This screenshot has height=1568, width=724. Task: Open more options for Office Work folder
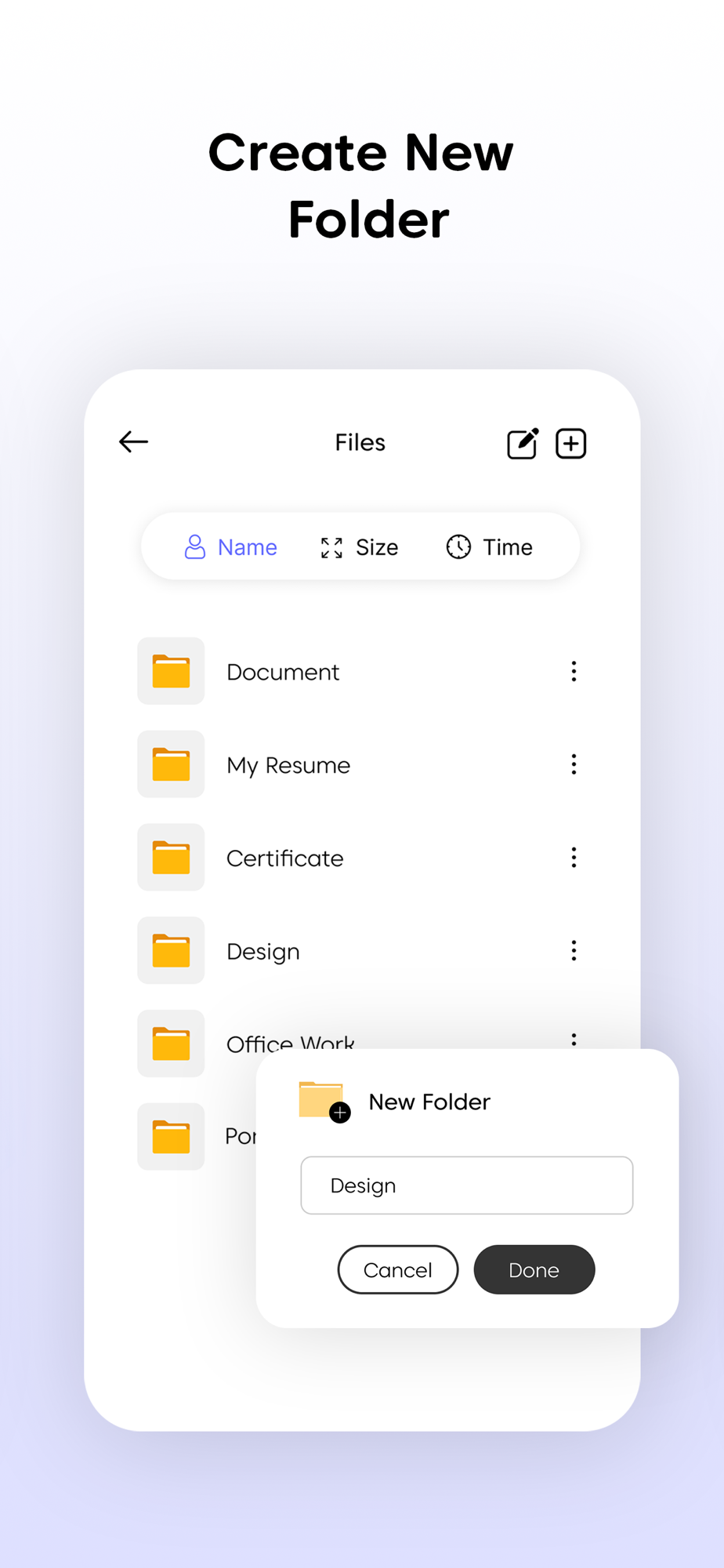coord(574,1040)
